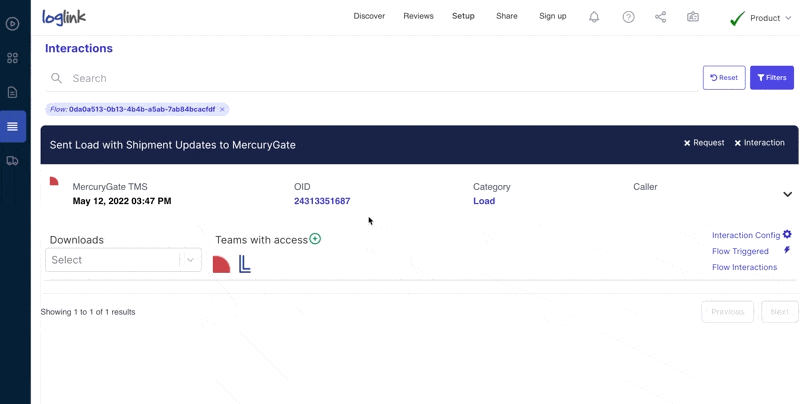This screenshot has width=800, height=404.
Task: Click the Interactions page heading
Action: pyautogui.click(x=79, y=48)
